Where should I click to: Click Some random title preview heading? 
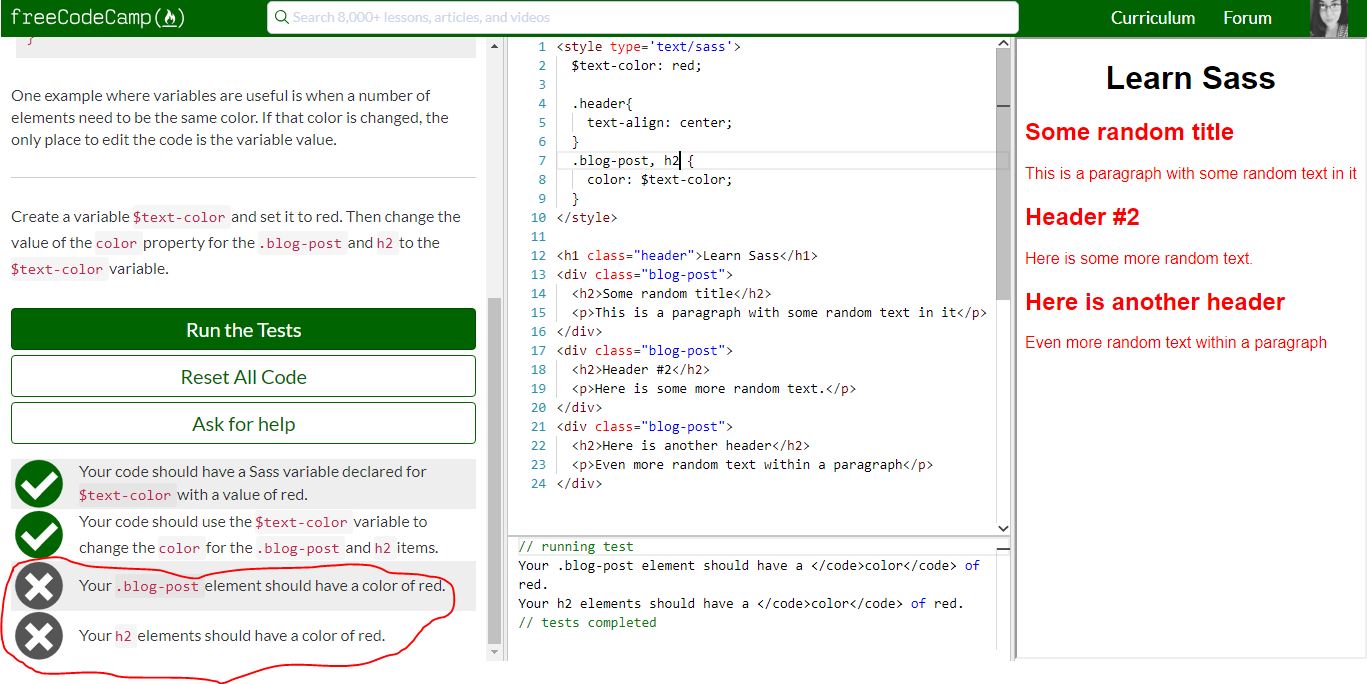tap(1129, 132)
